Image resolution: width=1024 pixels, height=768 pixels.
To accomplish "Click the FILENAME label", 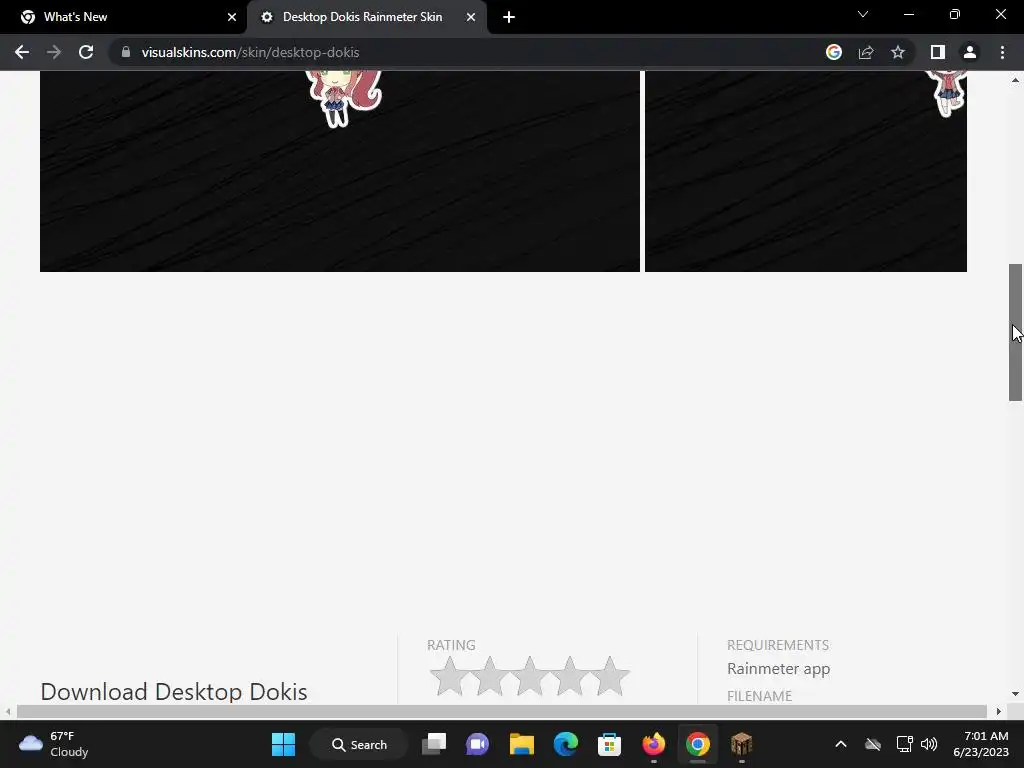I will [x=760, y=696].
